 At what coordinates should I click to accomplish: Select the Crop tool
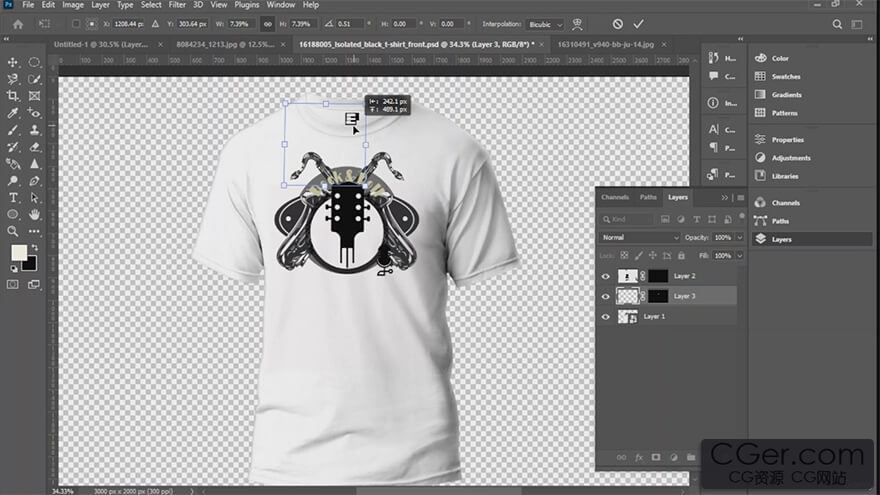[13, 96]
